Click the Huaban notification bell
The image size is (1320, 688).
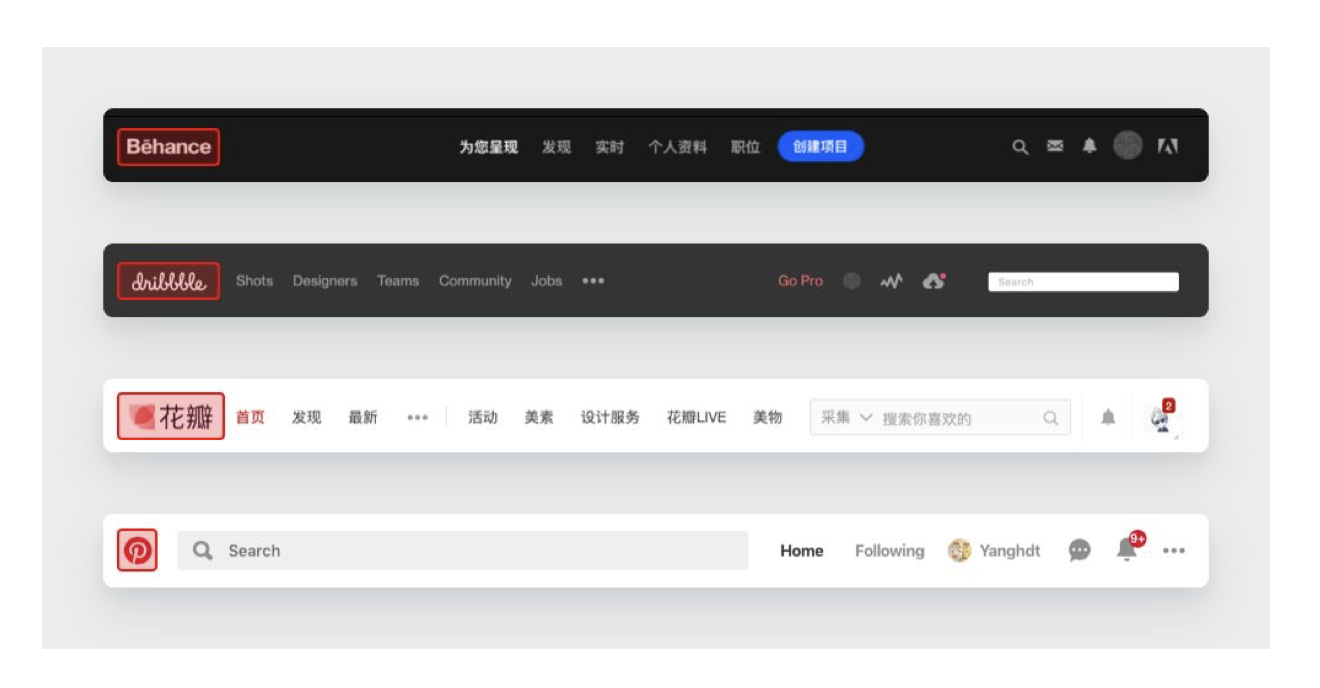1108,417
